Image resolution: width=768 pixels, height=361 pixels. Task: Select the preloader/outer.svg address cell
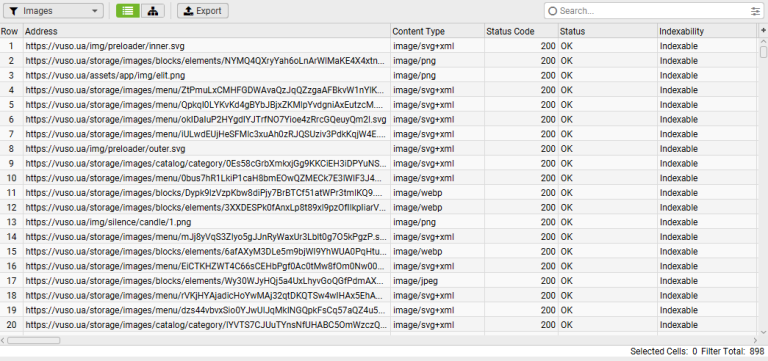[207, 149]
